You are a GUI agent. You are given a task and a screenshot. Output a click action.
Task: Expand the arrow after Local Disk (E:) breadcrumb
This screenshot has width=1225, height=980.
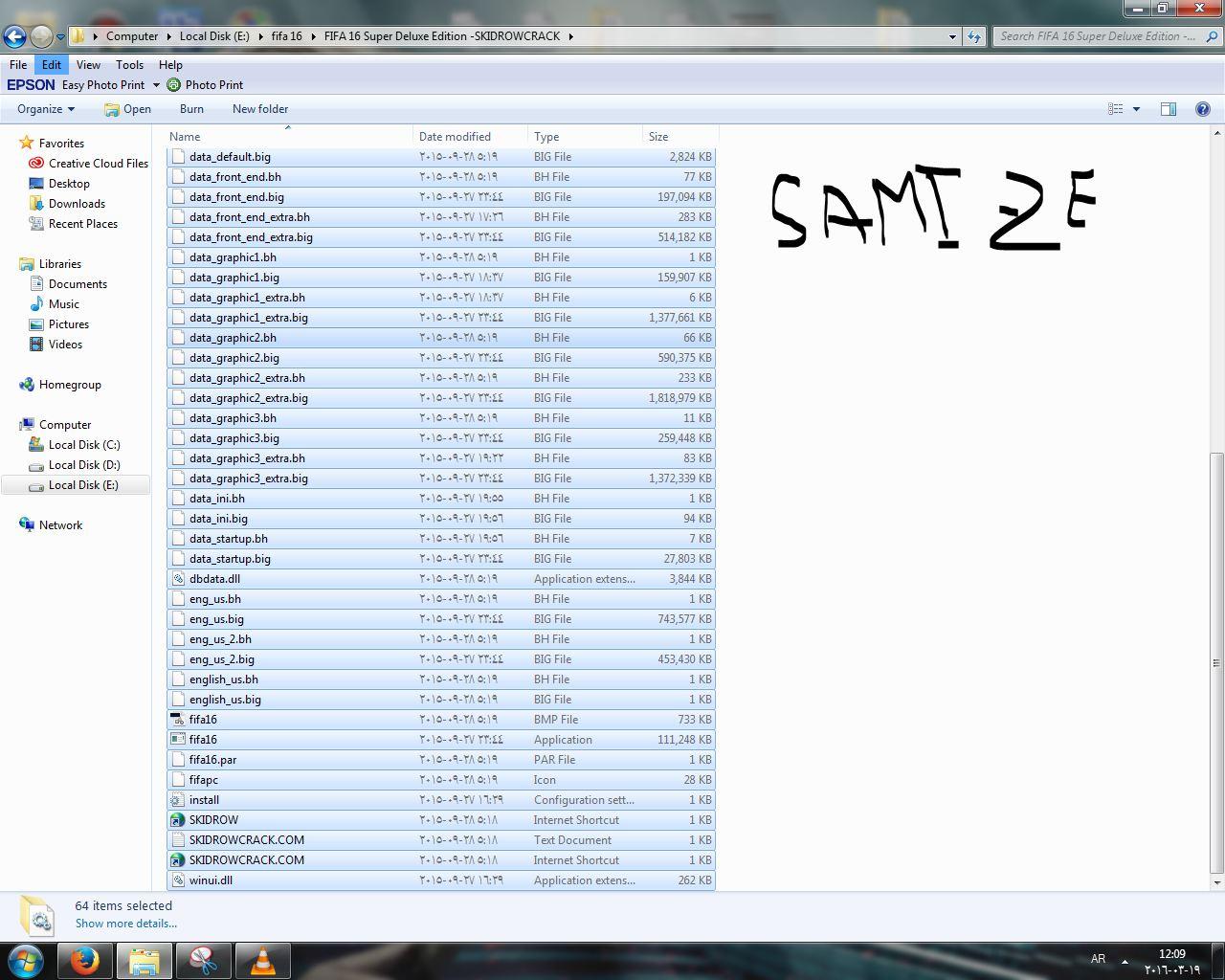(260, 36)
